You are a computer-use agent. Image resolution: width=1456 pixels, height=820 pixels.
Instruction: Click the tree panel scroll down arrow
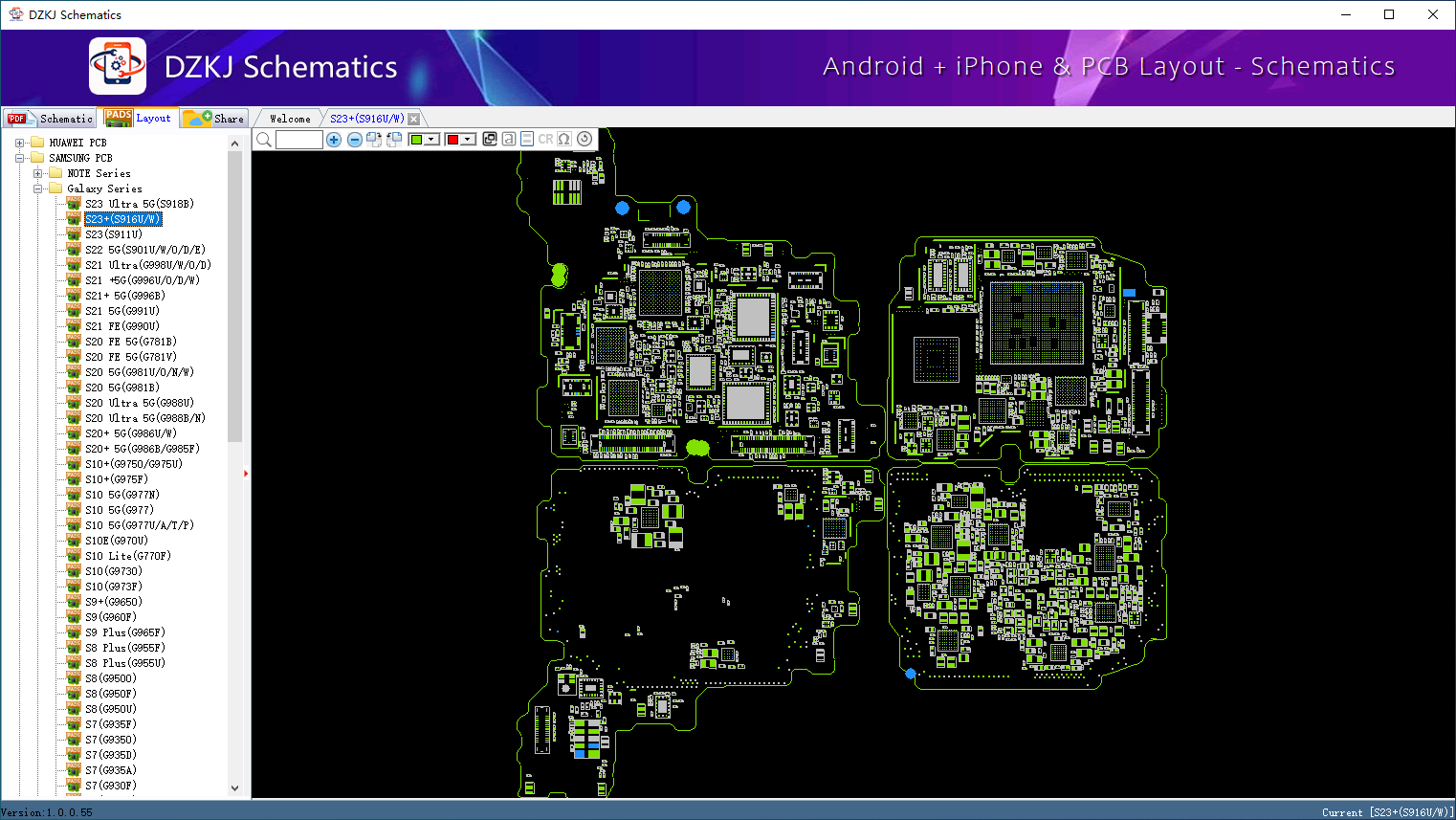(x=235, y=788)
